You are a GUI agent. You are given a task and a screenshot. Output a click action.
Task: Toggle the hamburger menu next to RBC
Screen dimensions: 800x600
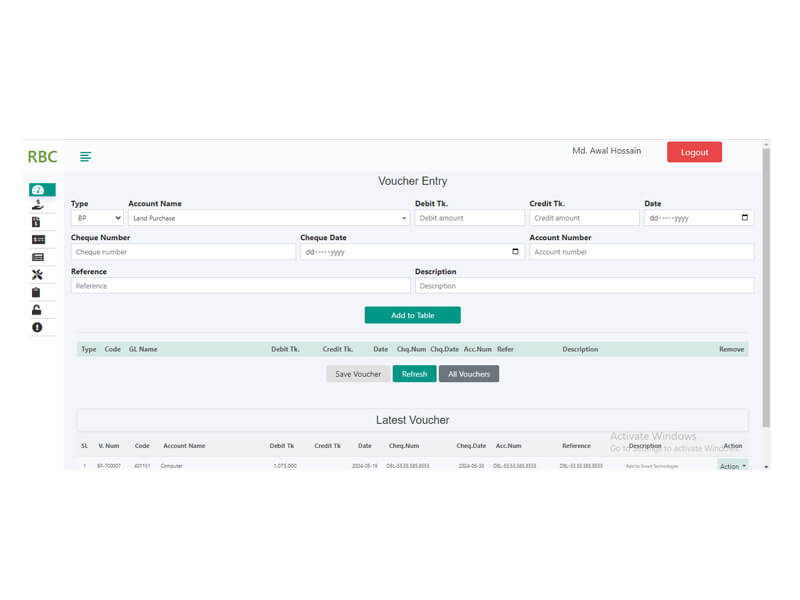86,156
